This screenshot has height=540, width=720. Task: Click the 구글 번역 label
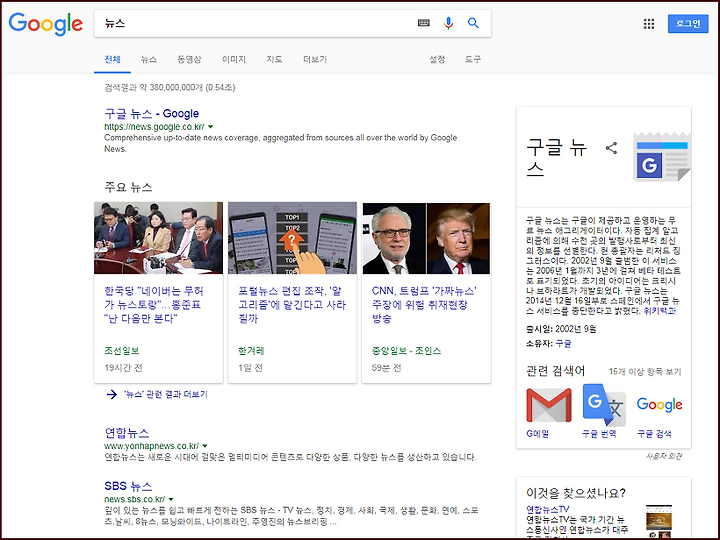[599, 433]
